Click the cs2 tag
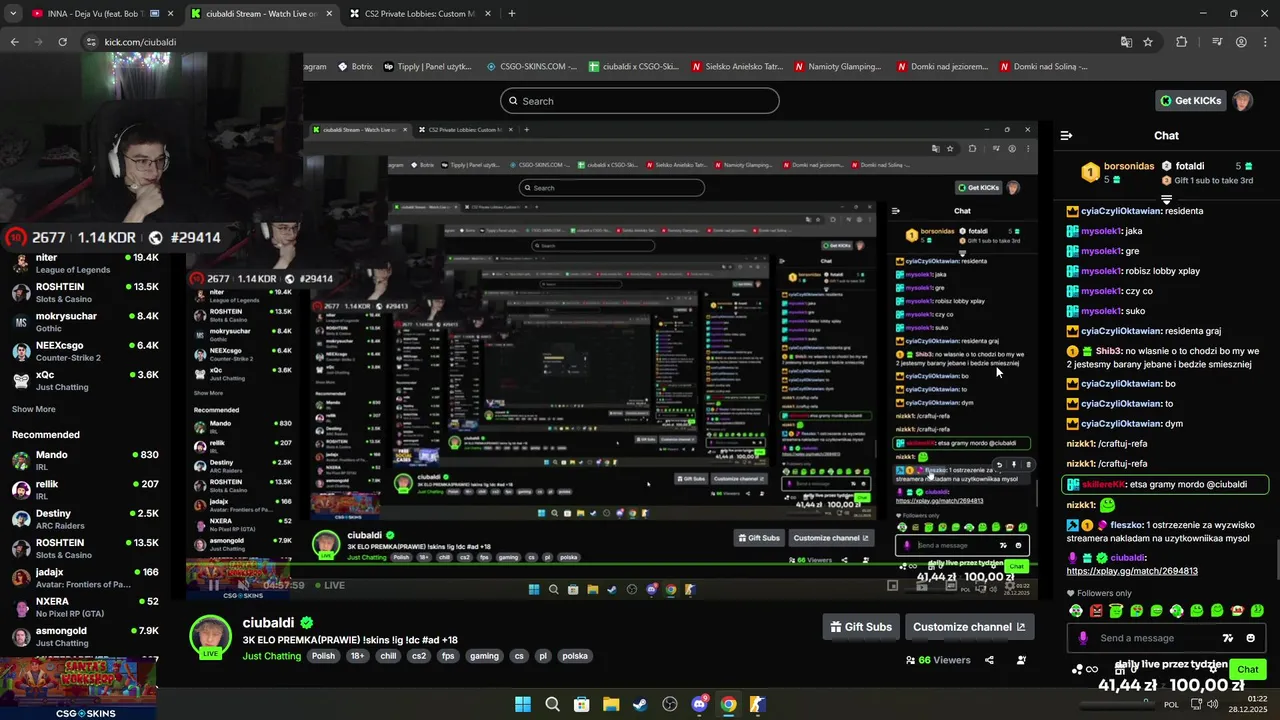Screen dimensions: 1280x720 click(419, 656)
